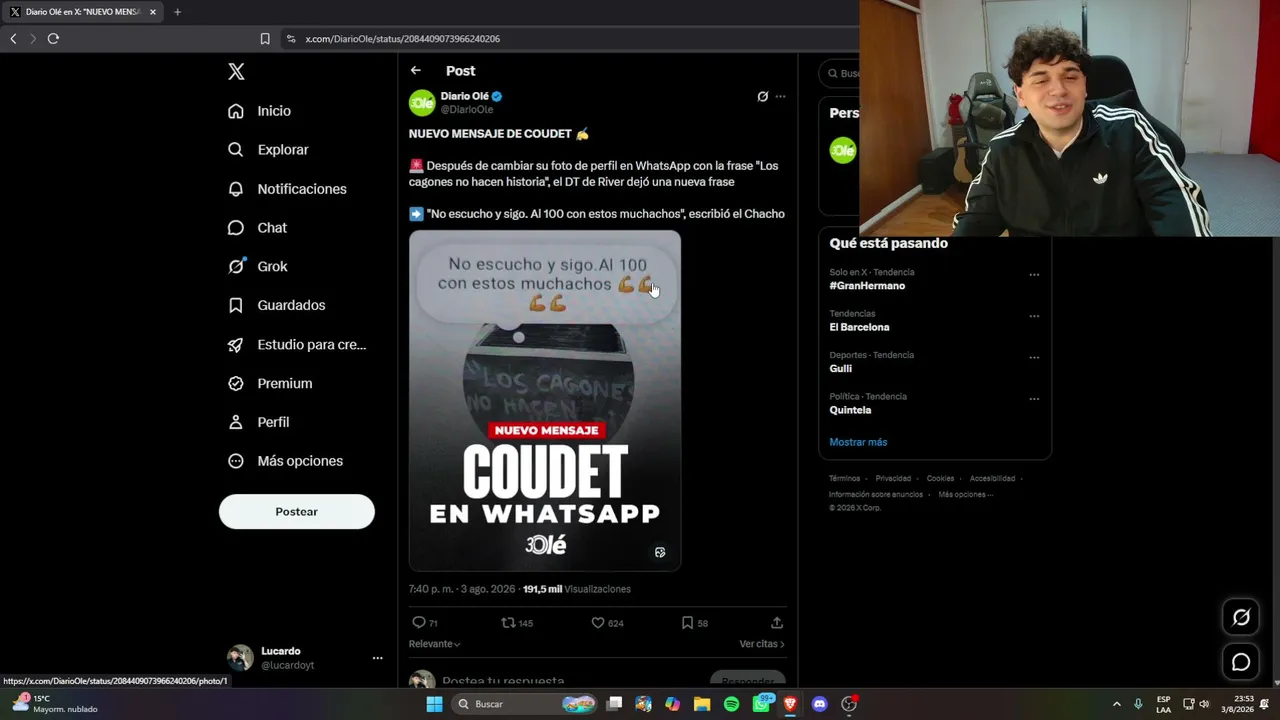Viewport: 1280px width, 720px height.
Task: Click the taskbar Buscar search box
Action: point(526,704)
